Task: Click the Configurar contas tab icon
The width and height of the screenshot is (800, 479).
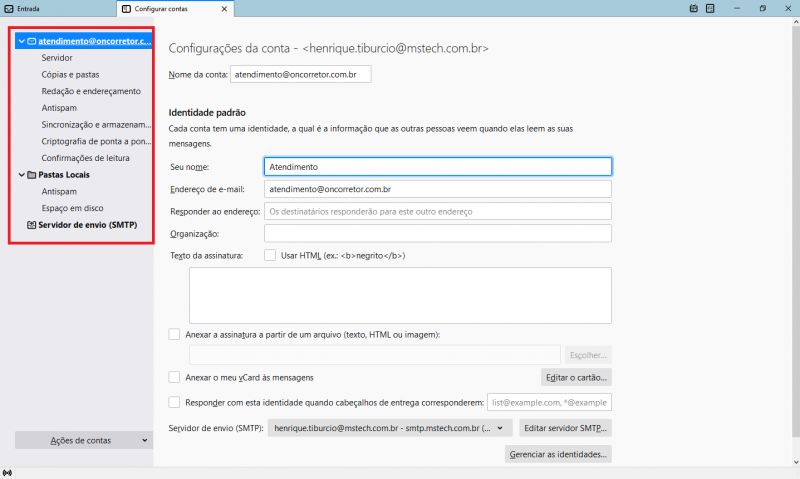Action: 127,9
